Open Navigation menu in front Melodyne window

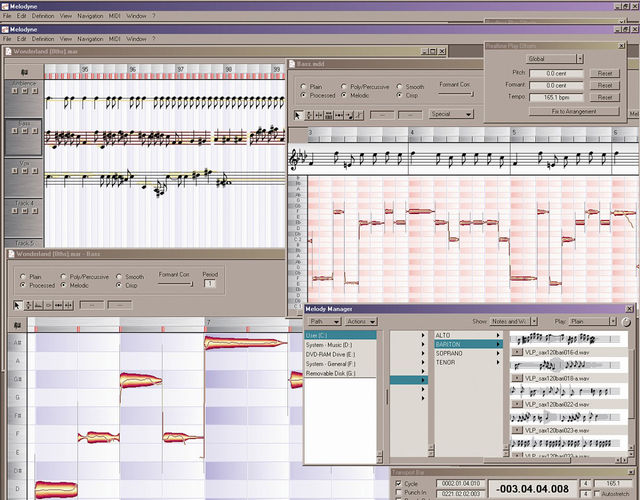90,39
